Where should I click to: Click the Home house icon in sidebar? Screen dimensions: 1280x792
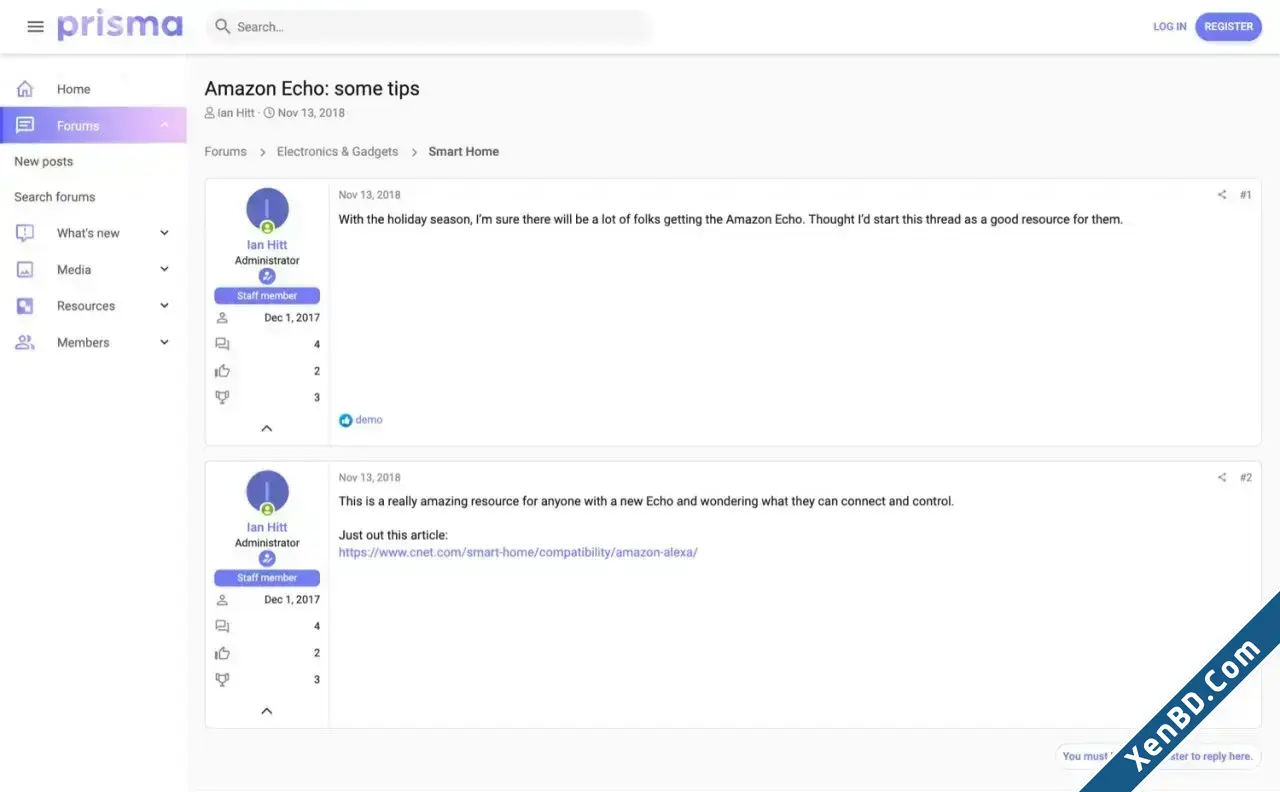coord(25,89)
